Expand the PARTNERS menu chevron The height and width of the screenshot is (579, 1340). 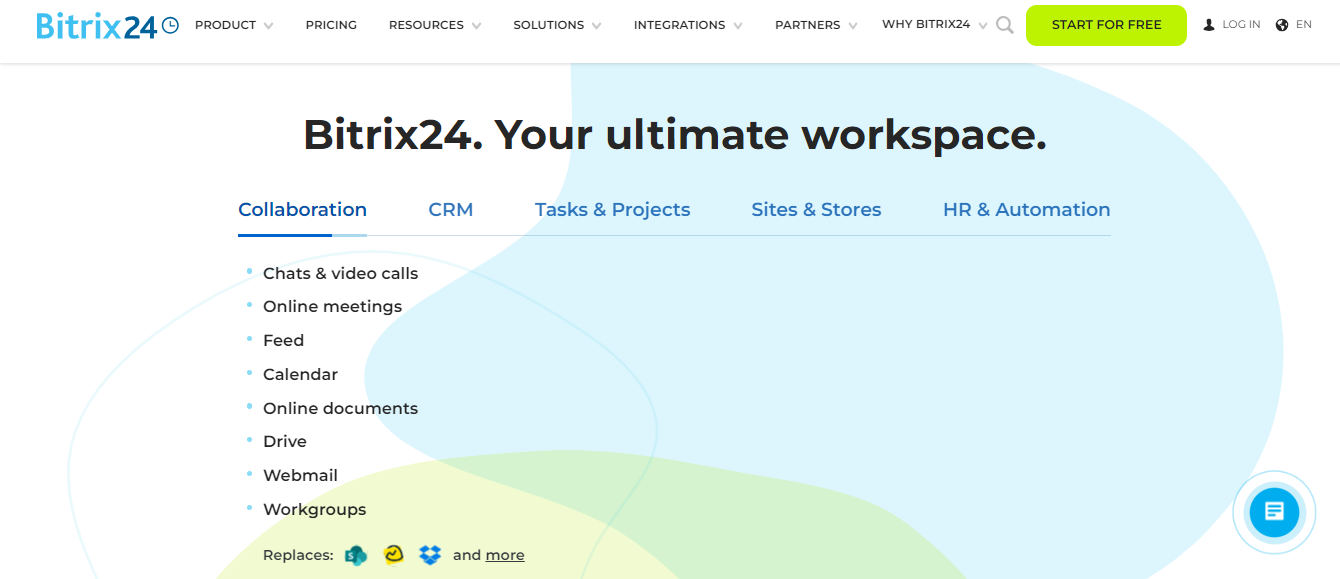852,26
